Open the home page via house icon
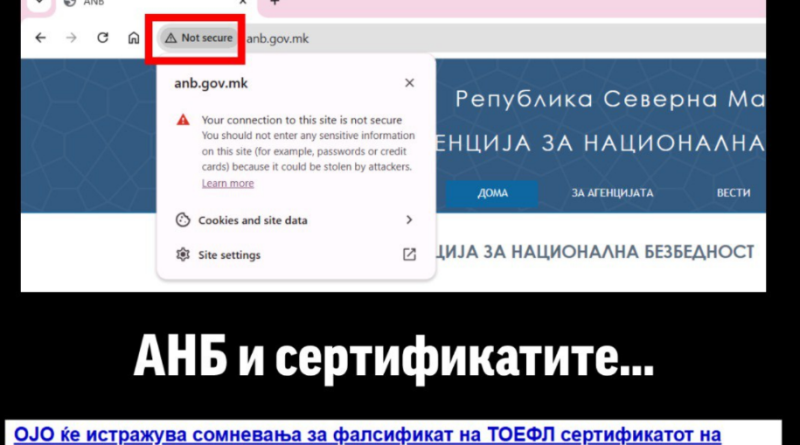This screenshot has height=445, width=800. [x=134, y=38]
